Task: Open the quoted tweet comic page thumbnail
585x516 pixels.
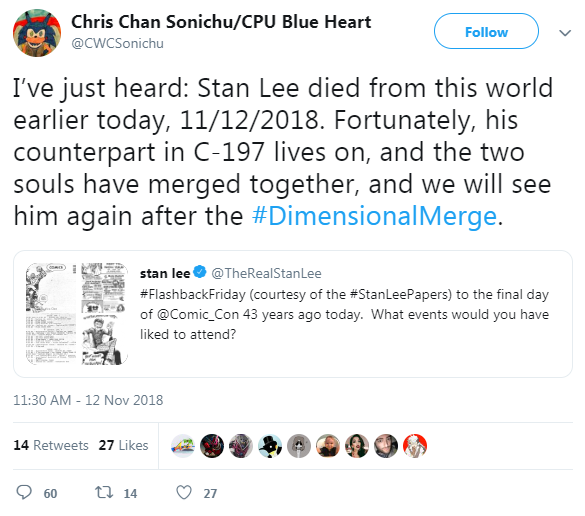Action: tap(77, 313)
